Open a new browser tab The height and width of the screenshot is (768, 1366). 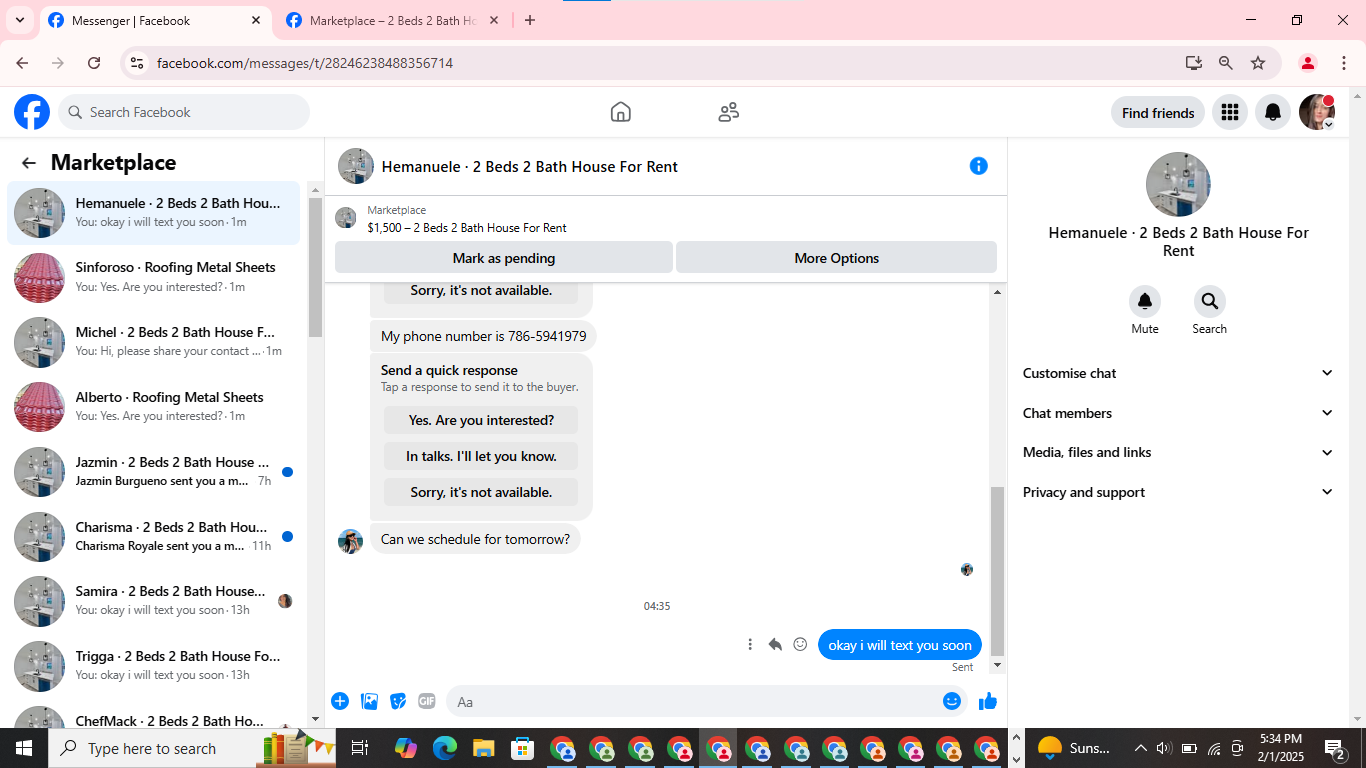[x=530, y=20]
